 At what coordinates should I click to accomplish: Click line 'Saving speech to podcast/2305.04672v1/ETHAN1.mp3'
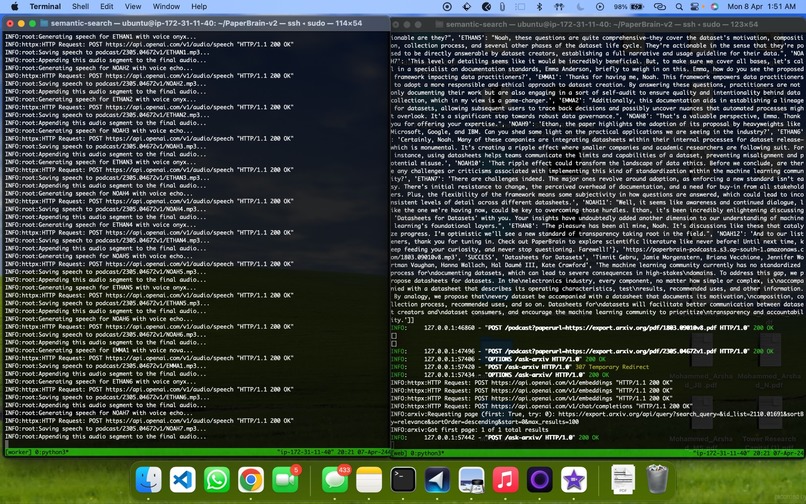(107, 52)
